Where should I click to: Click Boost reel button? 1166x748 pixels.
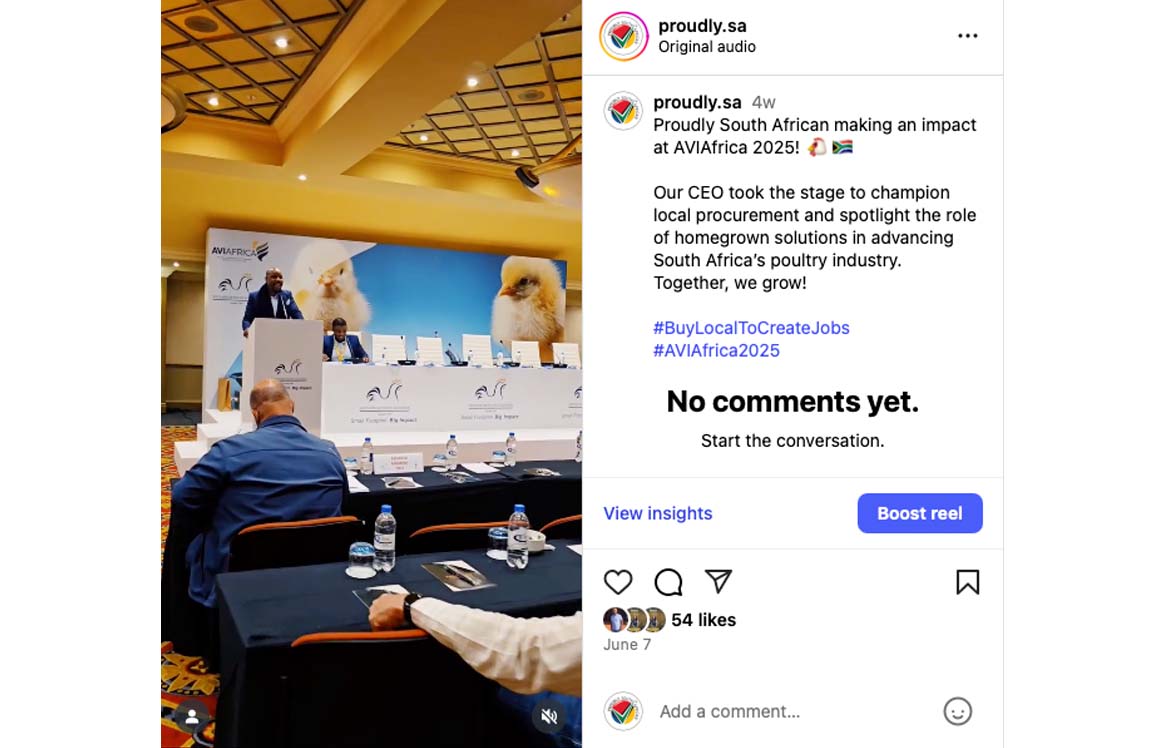point(920,513)
